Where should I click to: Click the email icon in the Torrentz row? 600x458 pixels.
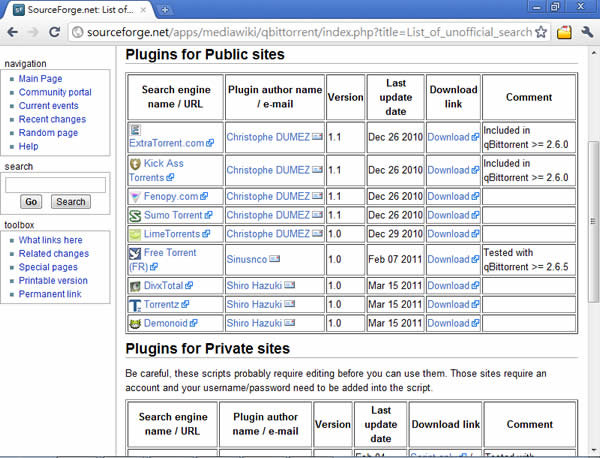click(x=290, y=304)
